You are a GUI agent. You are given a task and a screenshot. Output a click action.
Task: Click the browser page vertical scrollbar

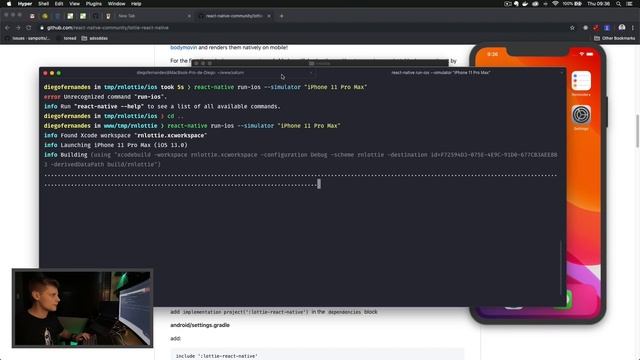pos(637,131)
